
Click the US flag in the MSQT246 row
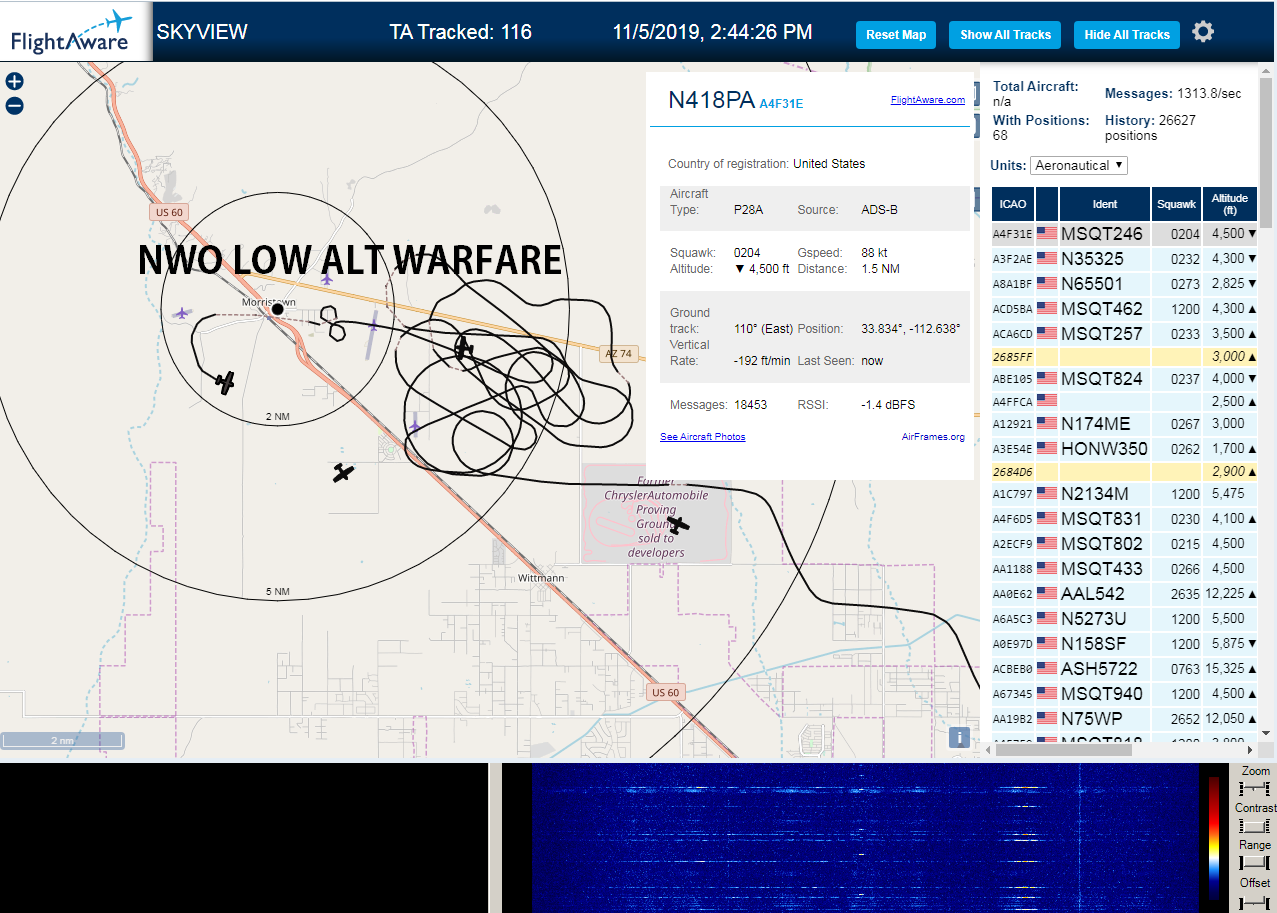click(1047, 234)
